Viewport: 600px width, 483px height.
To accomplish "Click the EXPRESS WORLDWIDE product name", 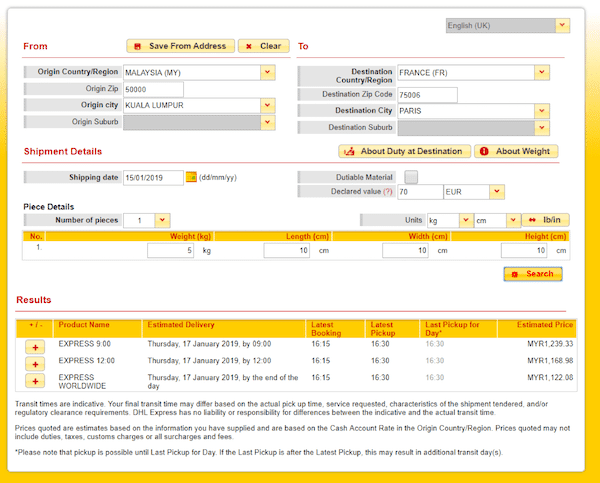I will (82, 382).
